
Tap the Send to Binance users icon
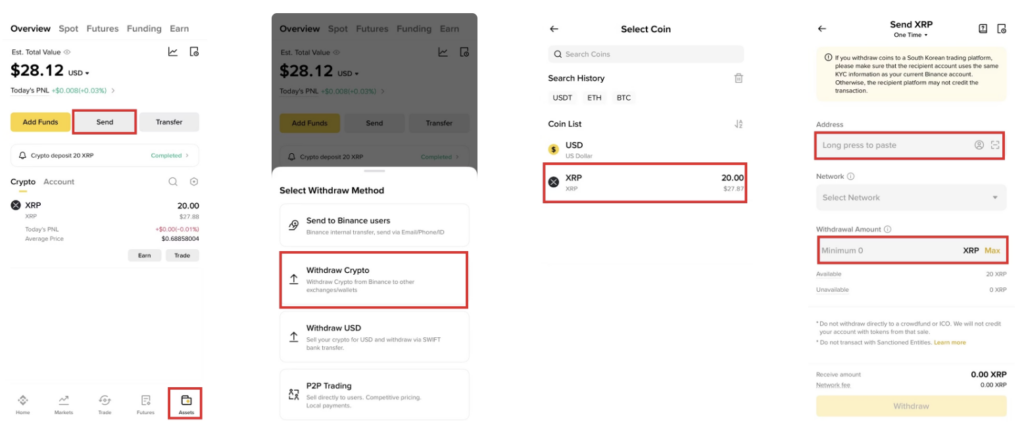pos(294,225)
